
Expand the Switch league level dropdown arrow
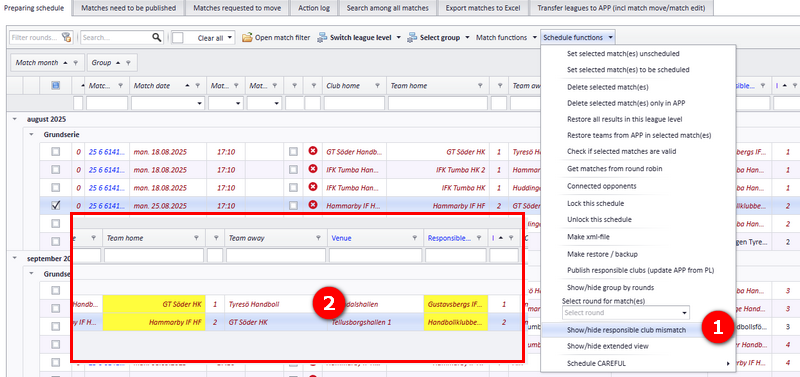pos(398,38)
